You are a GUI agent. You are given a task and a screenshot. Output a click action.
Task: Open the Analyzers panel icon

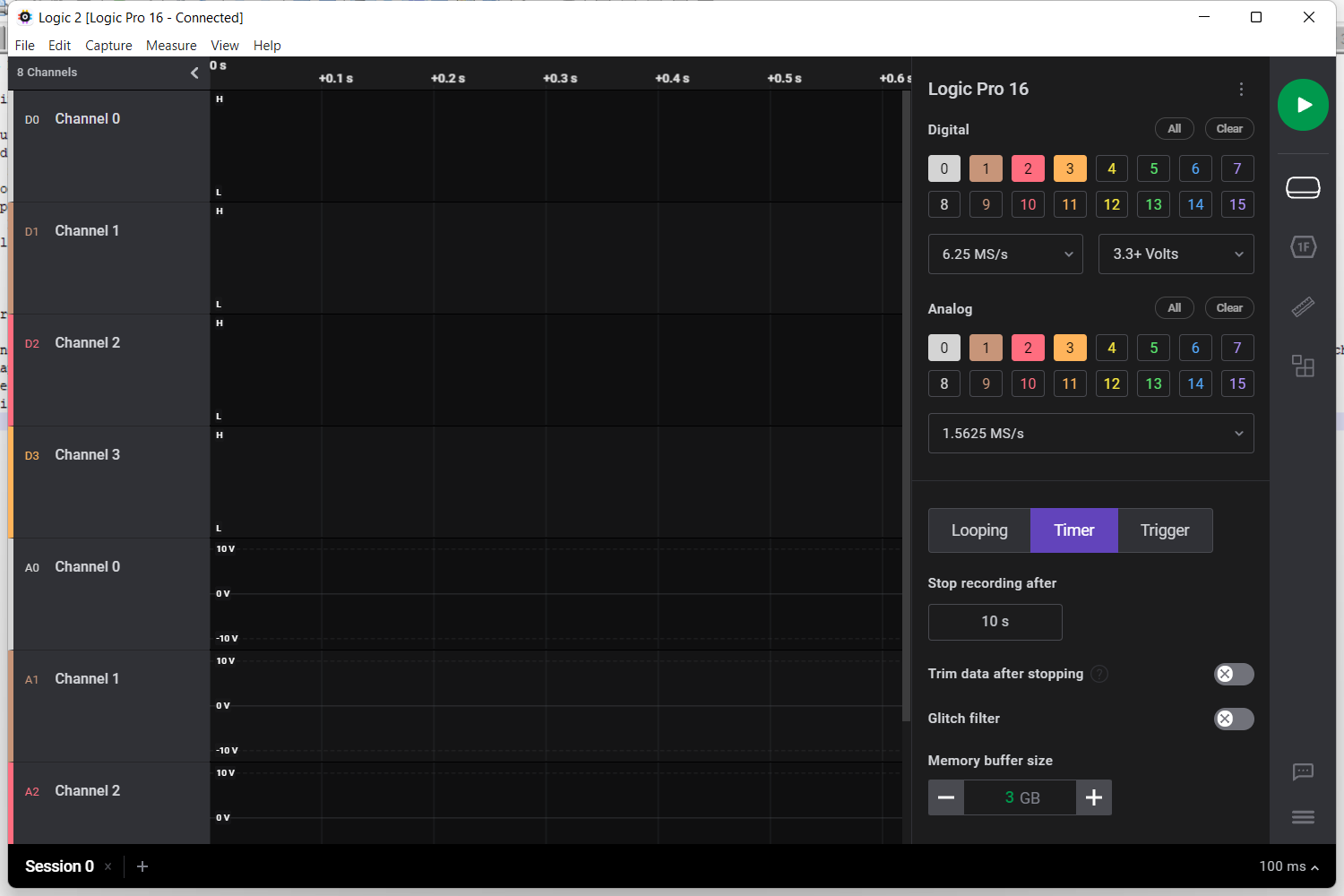(1303, 246)
